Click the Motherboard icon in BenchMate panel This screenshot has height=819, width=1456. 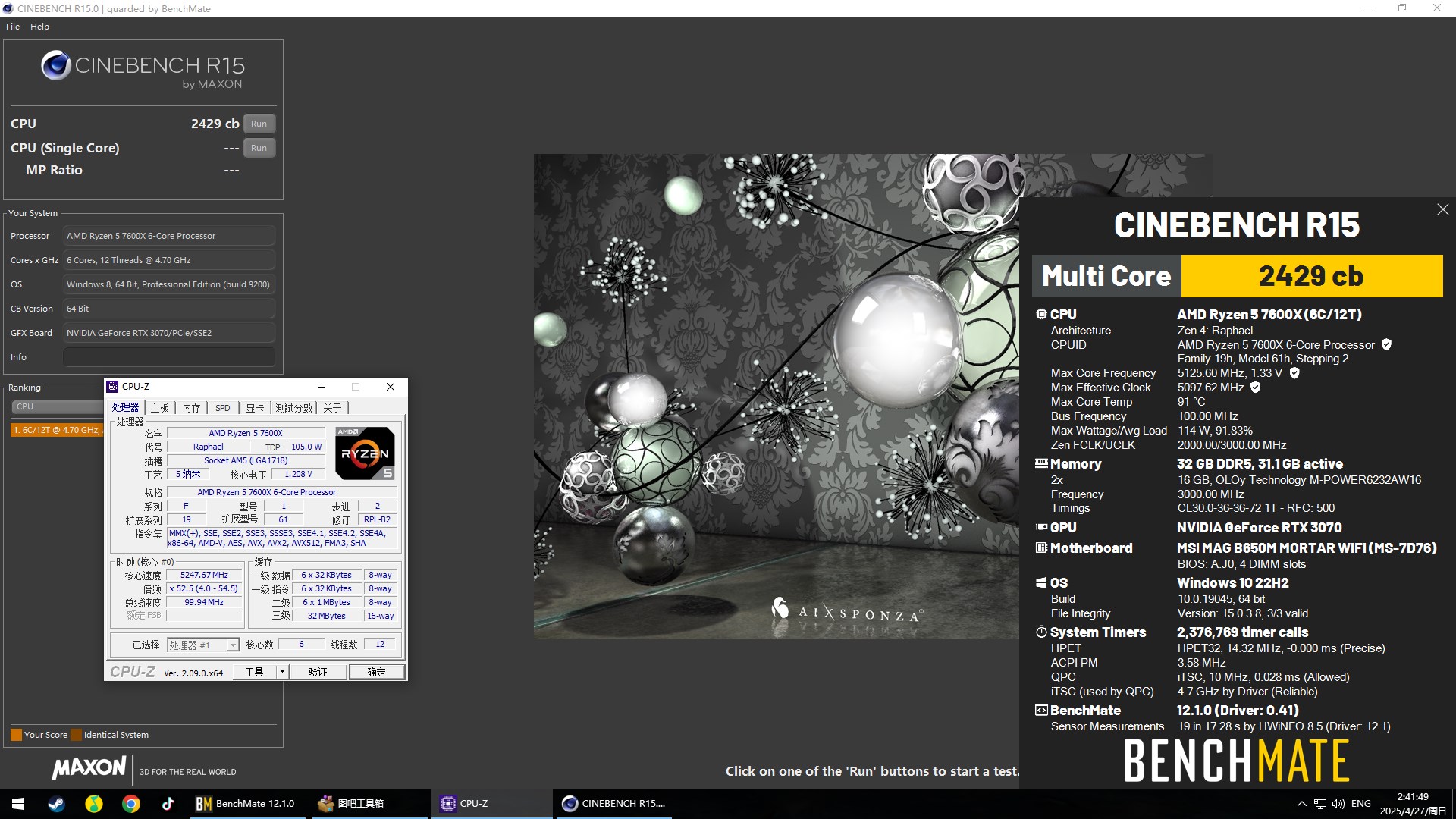[x=1041, y=548]
